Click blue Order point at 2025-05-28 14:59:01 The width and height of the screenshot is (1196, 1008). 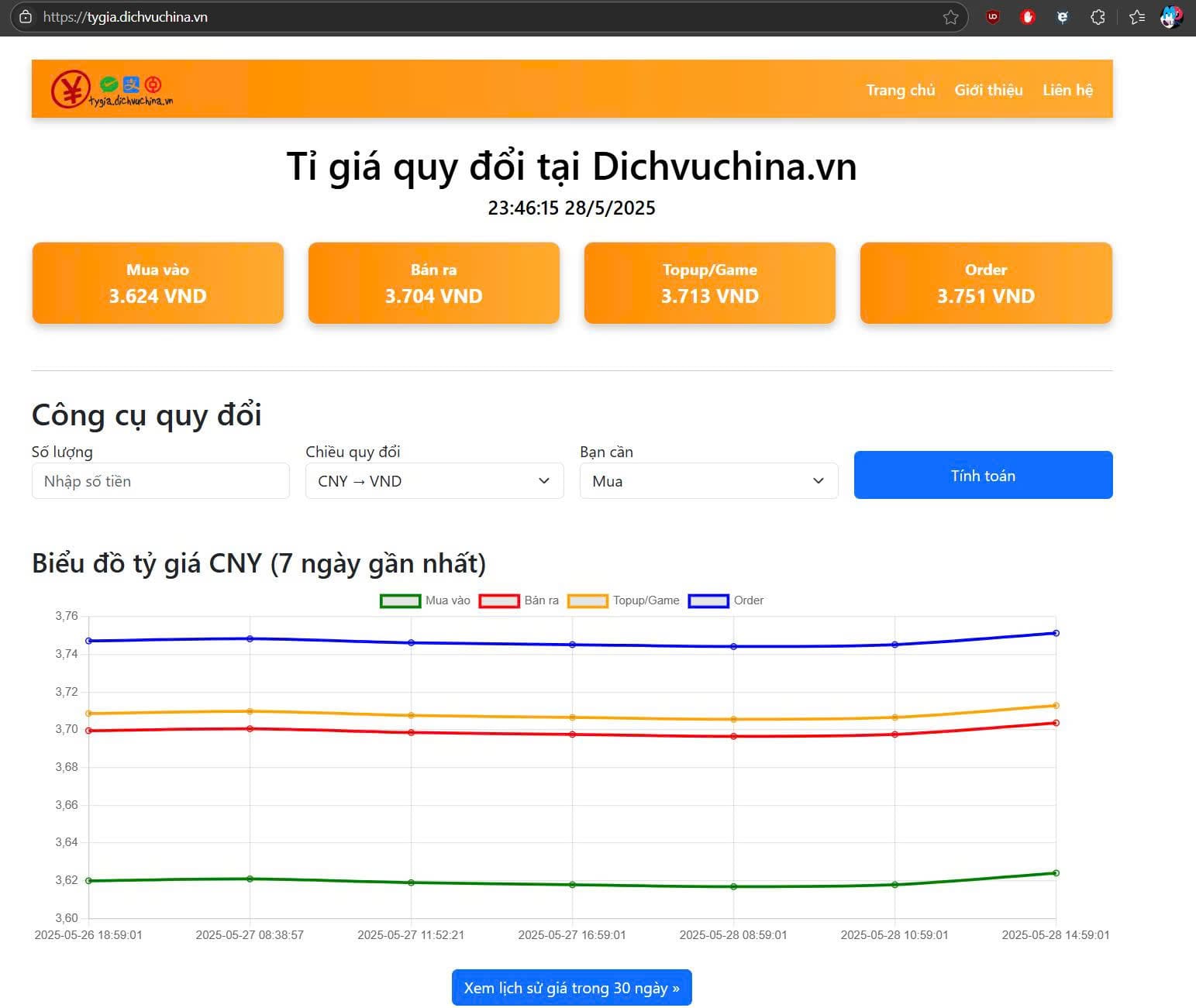coord(1056,633)
